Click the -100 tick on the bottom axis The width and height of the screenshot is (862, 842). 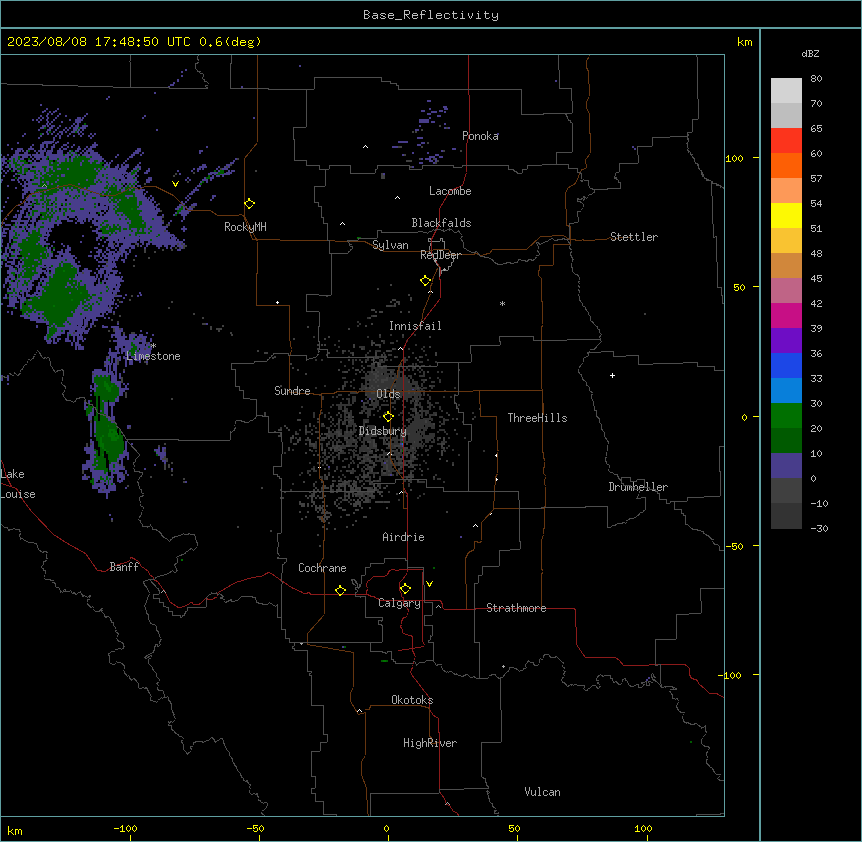click(126, 829)
